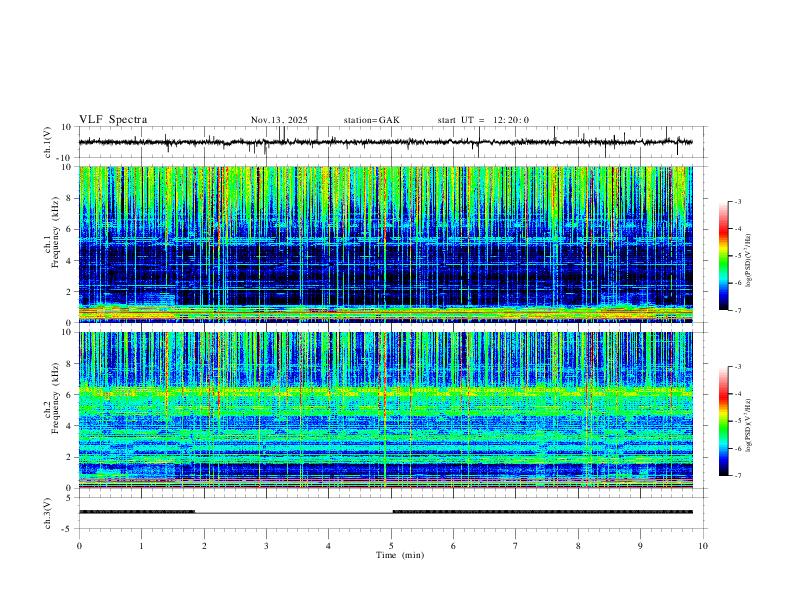Click the ch.1 upper colorbar 'log(PSD)(V²/Hz)' label
The height and width of the screenshot is (612, 792).
pos(749,260)
